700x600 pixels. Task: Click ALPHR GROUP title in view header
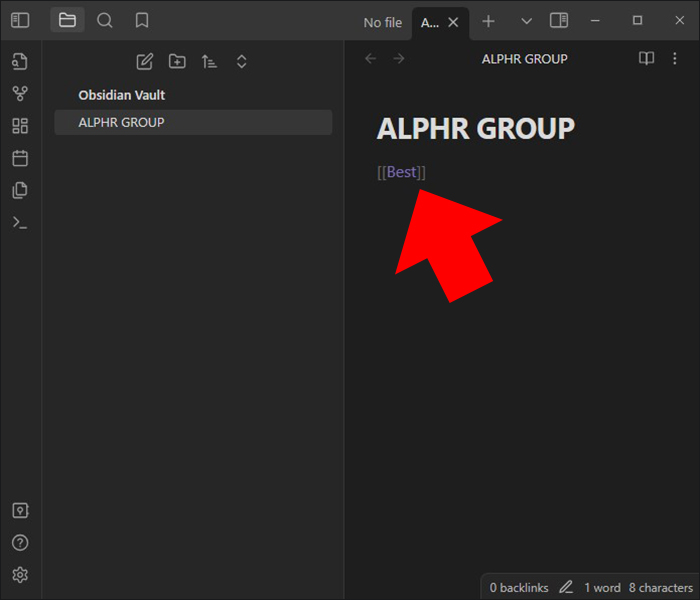[x=525, y=59]
